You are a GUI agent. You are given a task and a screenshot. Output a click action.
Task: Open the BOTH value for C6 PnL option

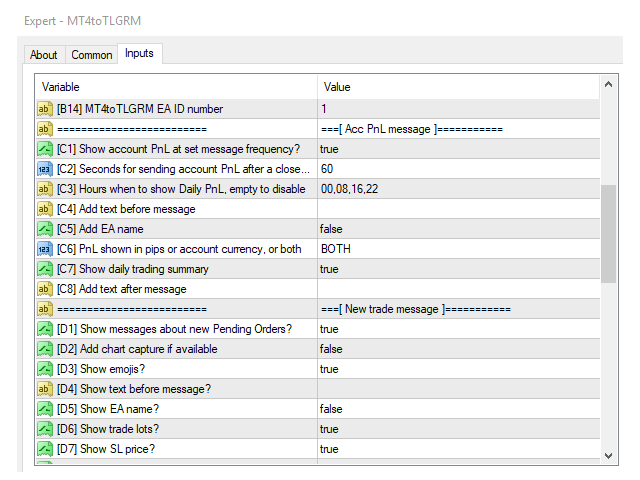(x=336, y=249)
